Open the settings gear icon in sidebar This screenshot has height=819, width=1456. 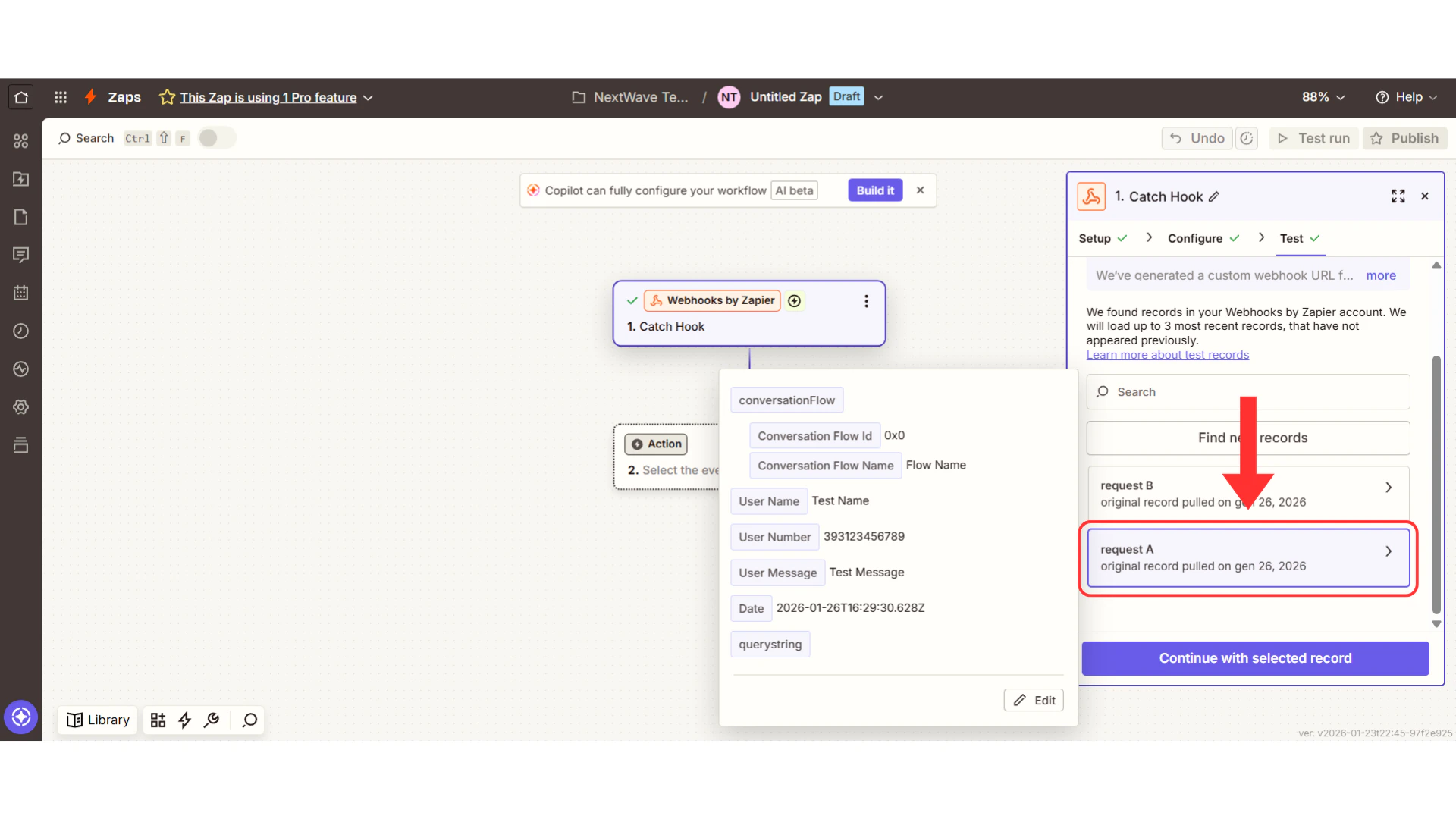pyautogui.click(x=20, y=407)
